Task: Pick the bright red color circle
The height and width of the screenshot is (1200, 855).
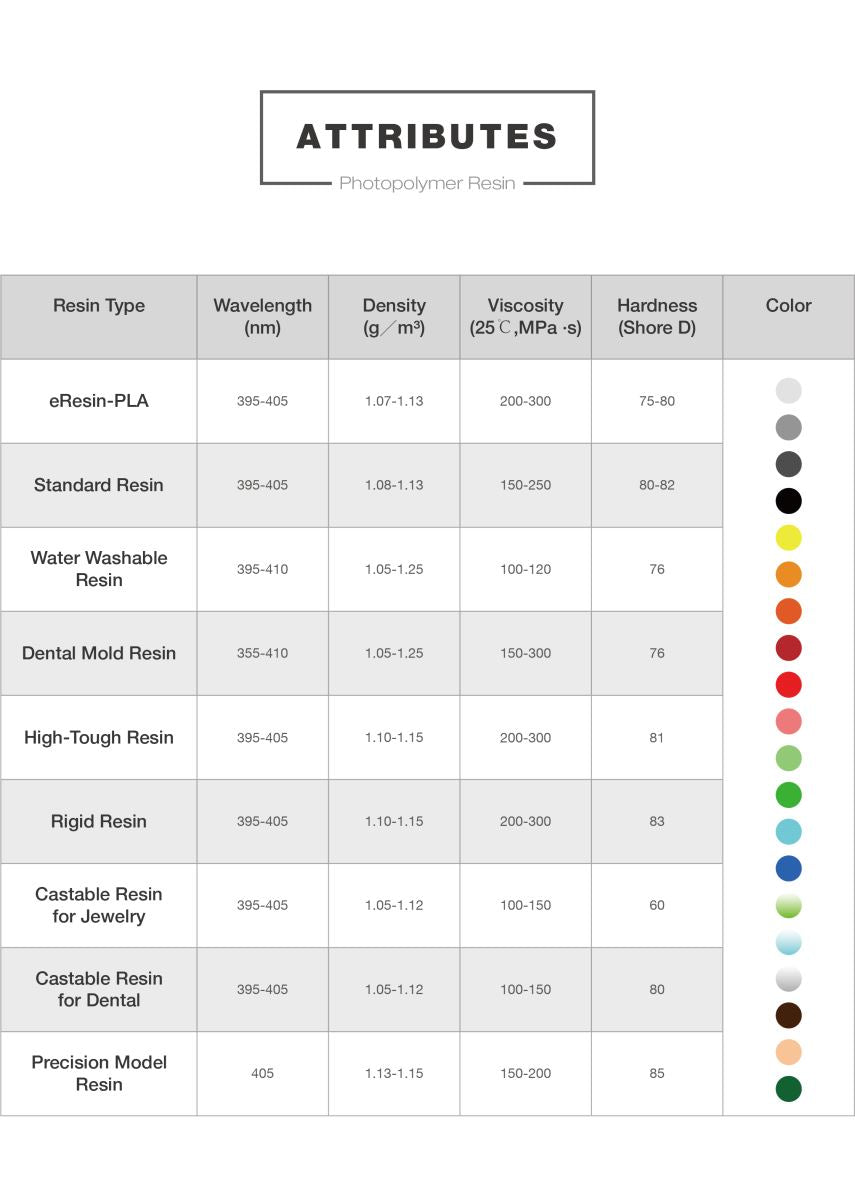Action: pyautogui.click(x=788, y=685)
